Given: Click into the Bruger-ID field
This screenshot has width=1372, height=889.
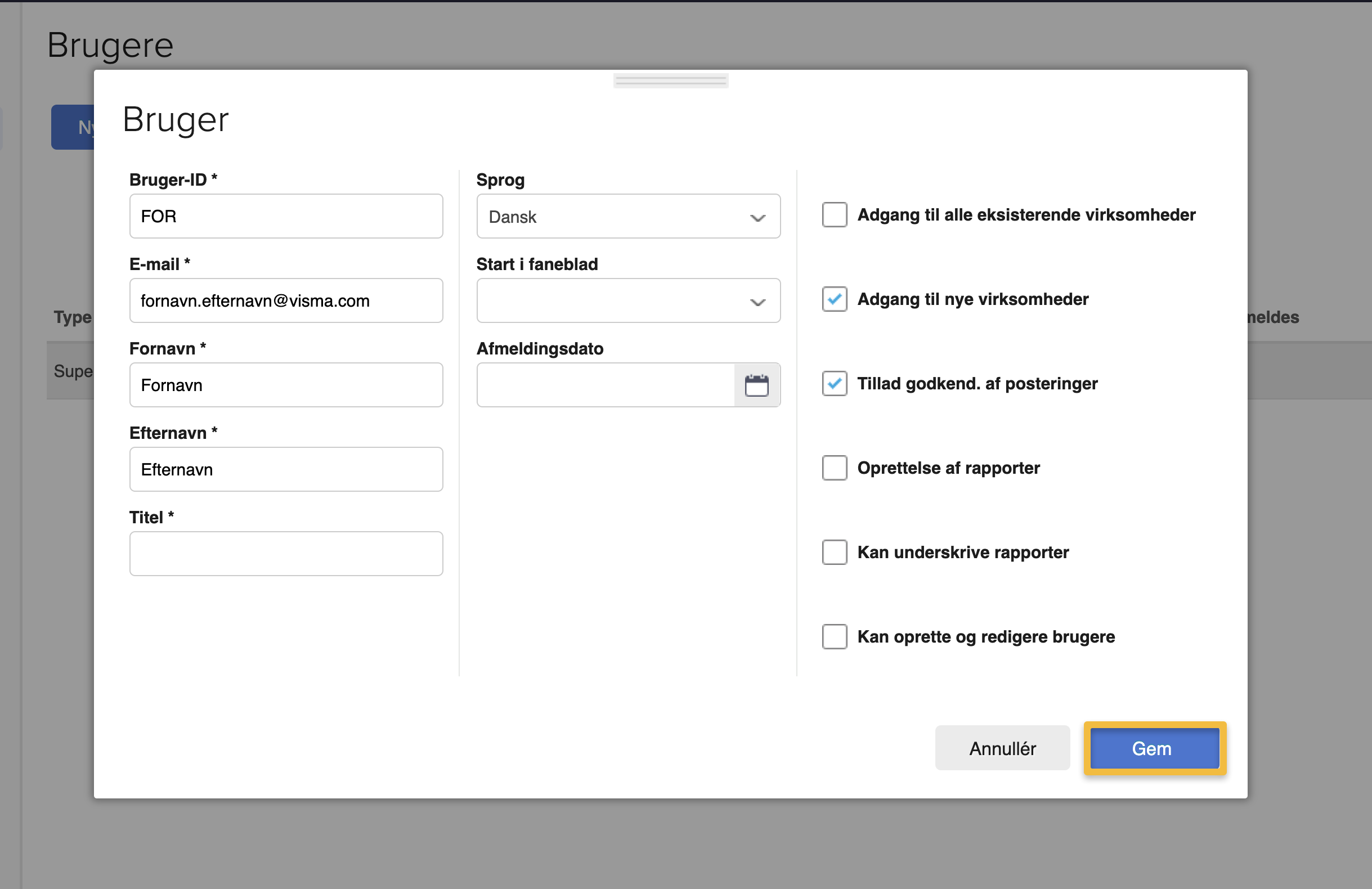Looking at the screenshot, I should [x=286, y=216].
